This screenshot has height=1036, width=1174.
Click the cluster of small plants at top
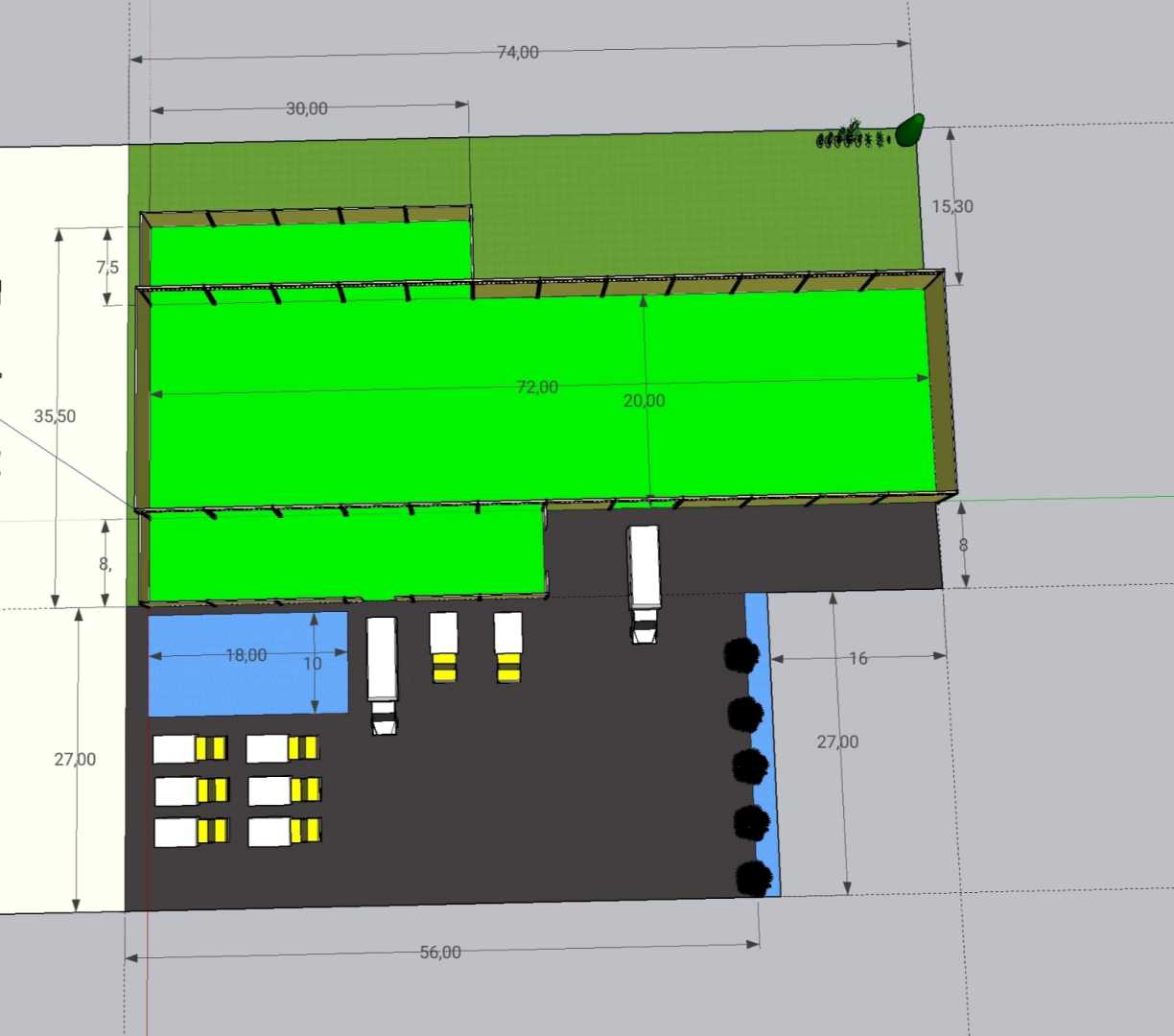coord(852,137)
